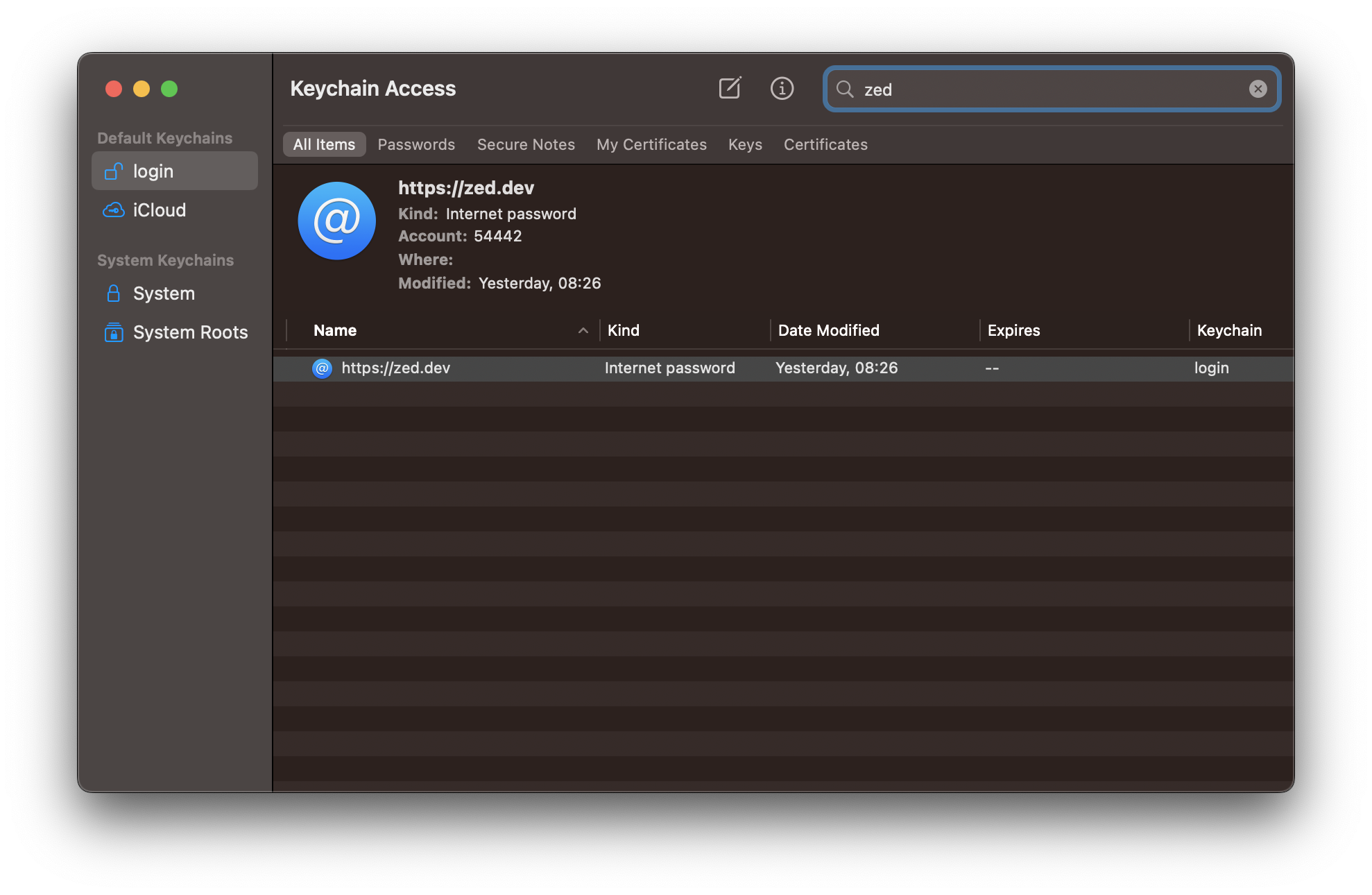Open the My Certificates tab
This screenshot has height=895, width=1372.
tap(651, 144)
